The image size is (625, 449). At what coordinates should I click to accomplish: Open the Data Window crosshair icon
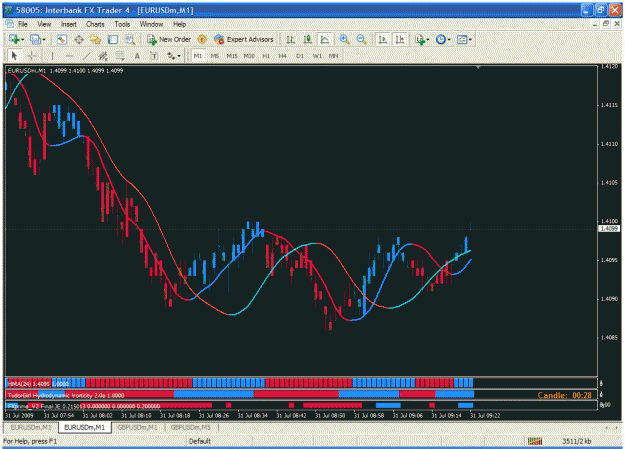79,39
